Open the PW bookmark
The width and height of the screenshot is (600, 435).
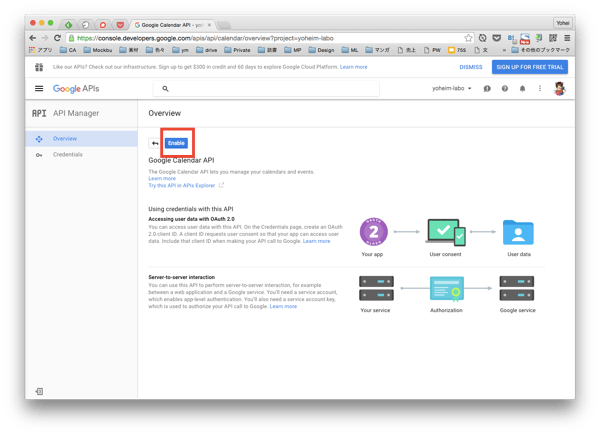[432, 50]
